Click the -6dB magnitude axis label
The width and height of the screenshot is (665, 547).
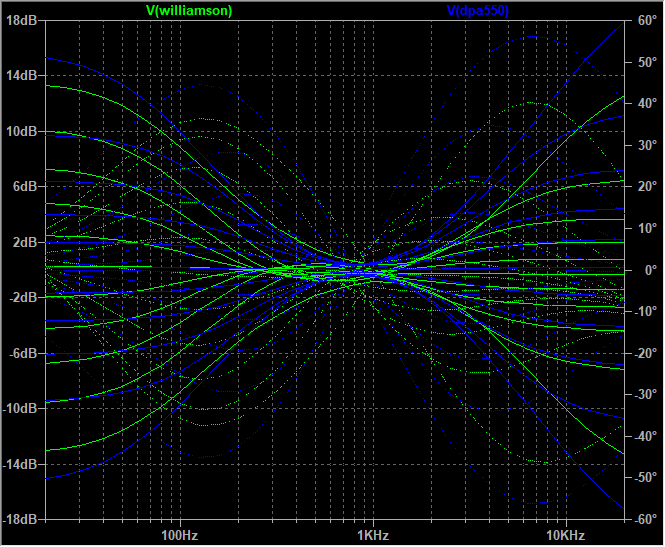pos(23,353)
